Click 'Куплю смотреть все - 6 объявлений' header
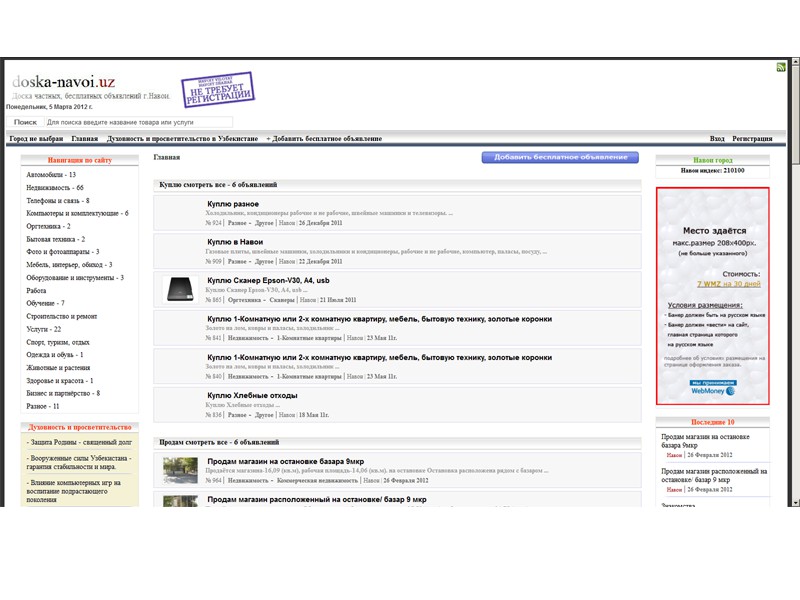 point(218,185)
